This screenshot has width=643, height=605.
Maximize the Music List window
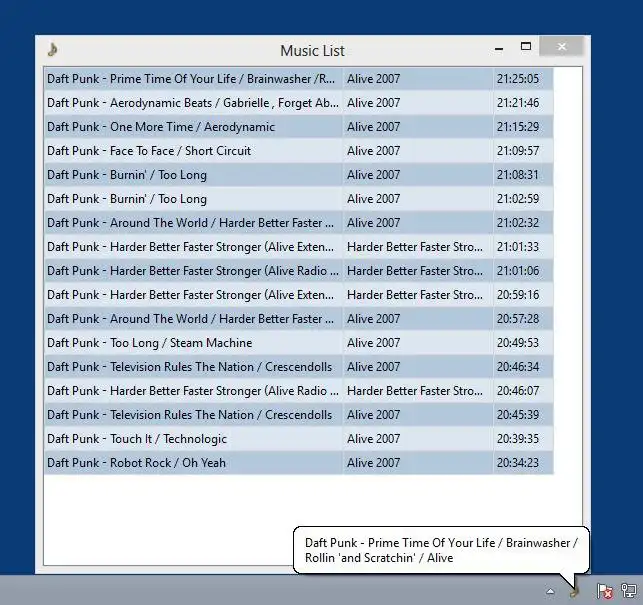526,46
